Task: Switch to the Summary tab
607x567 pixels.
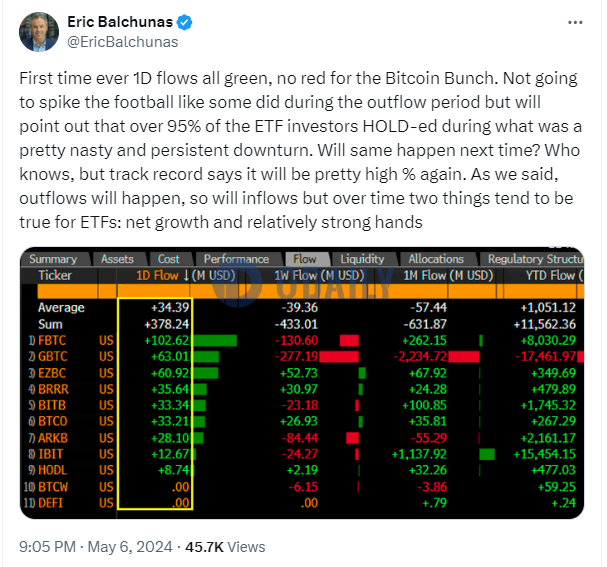Action: click(53, 259)
